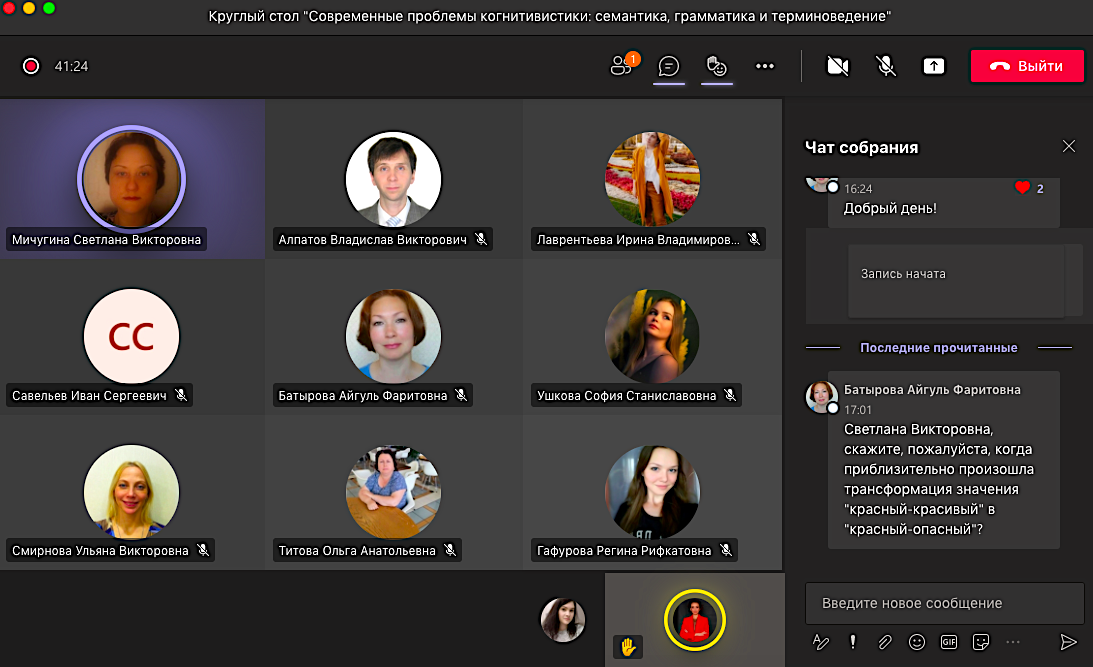Attach a file with the paperclip icon
The width and height of the screenshot is (1093, 667).
pos(885,642)
